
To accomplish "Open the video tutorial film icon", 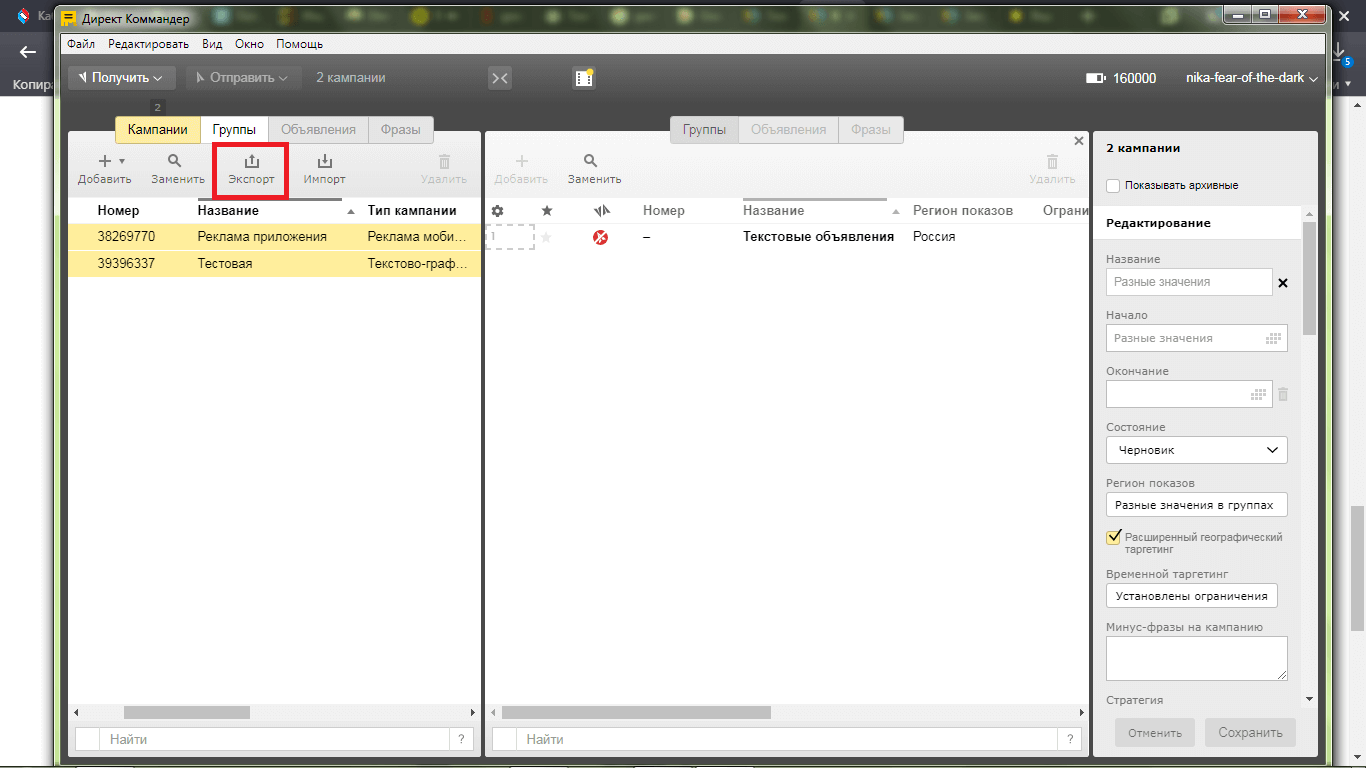I will 584,78.
